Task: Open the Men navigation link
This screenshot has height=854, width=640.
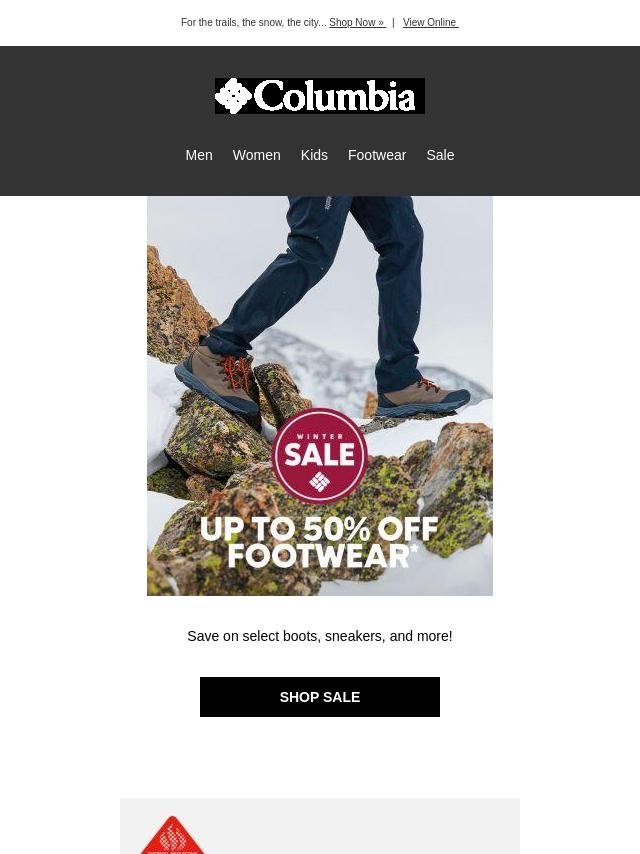Action: click(x=199, y=155)
